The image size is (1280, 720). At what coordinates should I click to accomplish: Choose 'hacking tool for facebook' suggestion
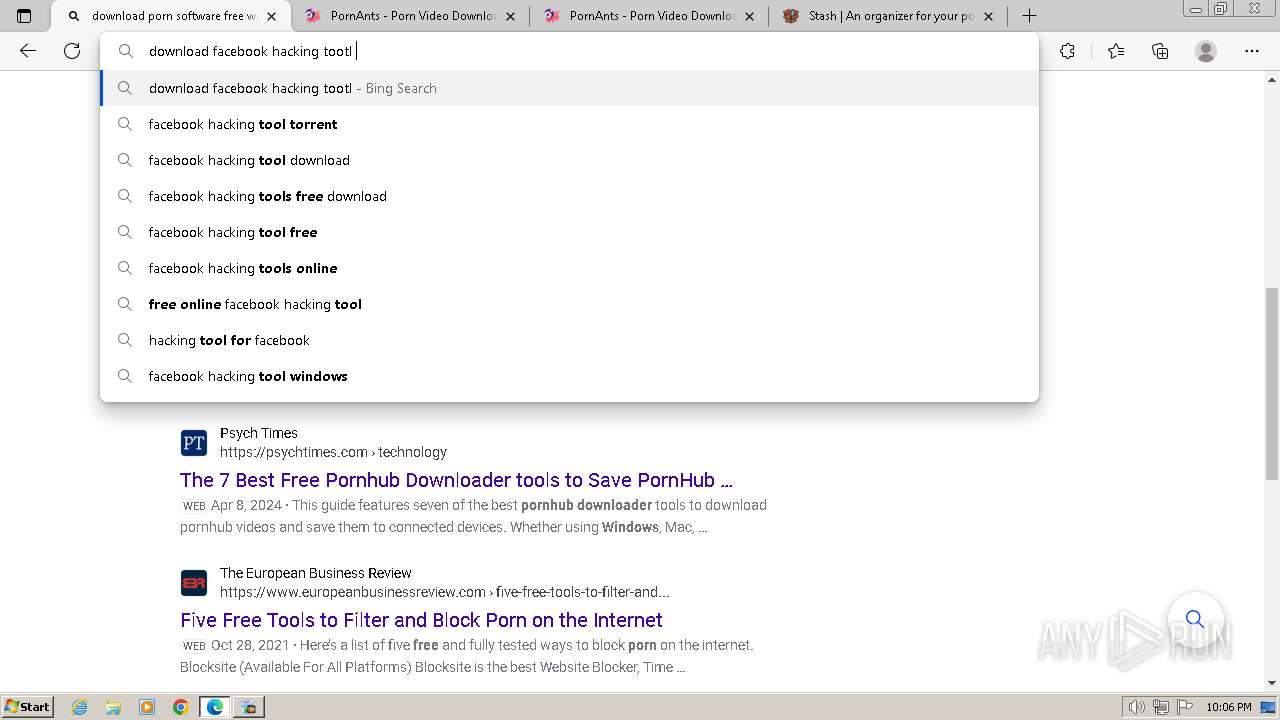pyautogui.click(x=570, y=340)
